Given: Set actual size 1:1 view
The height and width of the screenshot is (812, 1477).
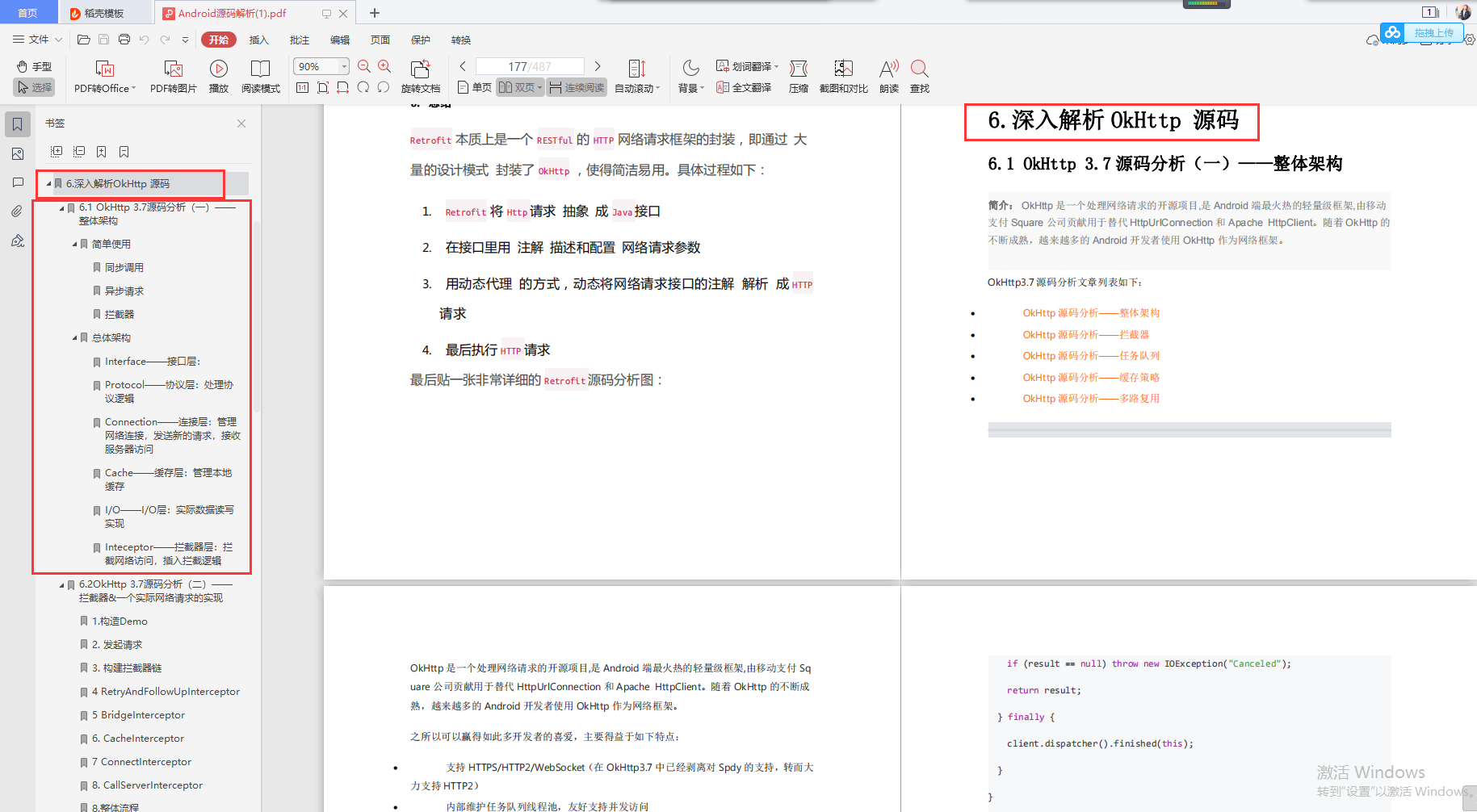Looking at the screenshot, I should (302, 87).
